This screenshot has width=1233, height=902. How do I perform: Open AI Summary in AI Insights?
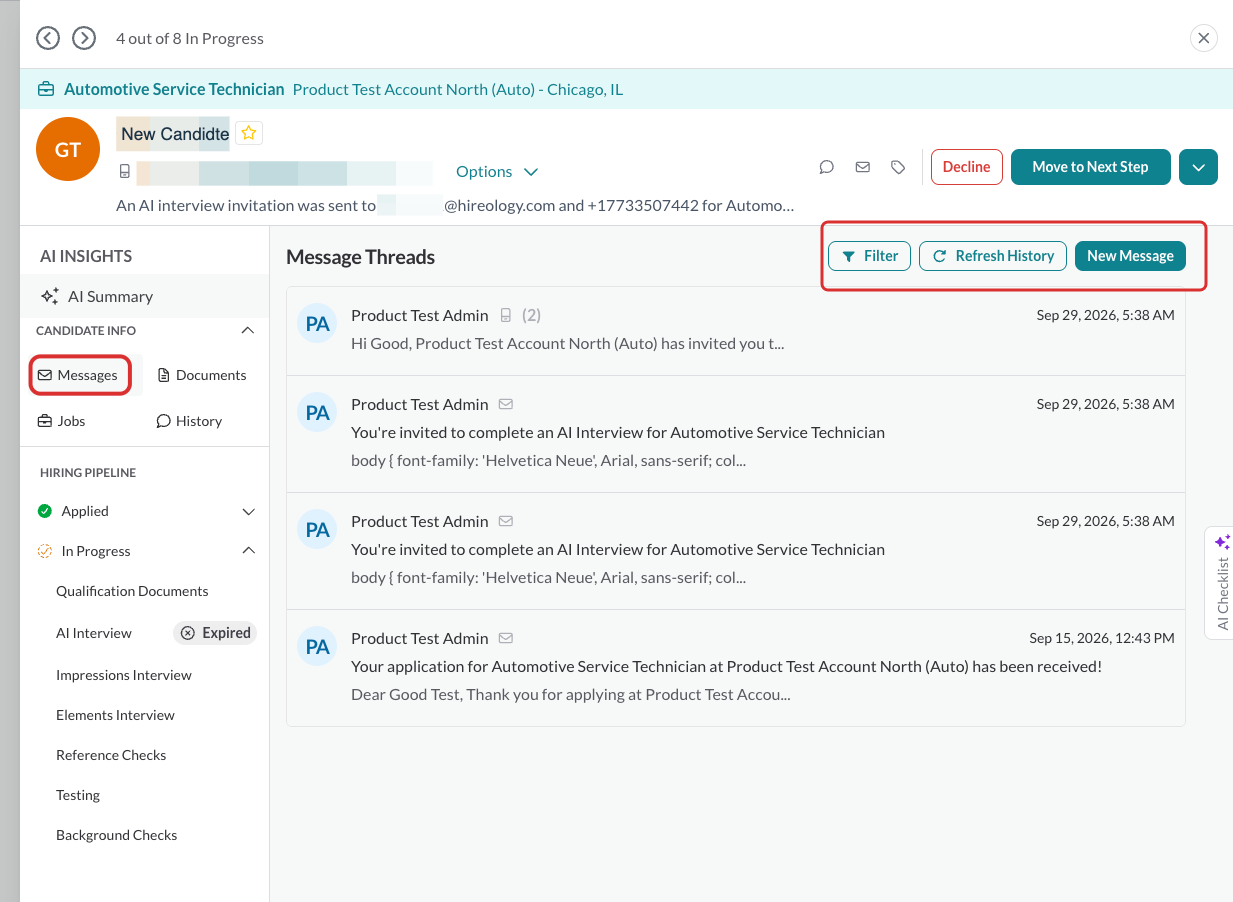pyautogui.click(x=144, y=296)
